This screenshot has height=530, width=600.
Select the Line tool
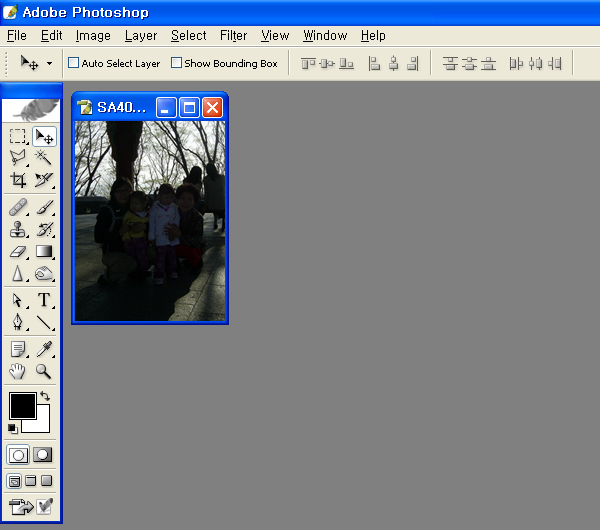[44, 322]
